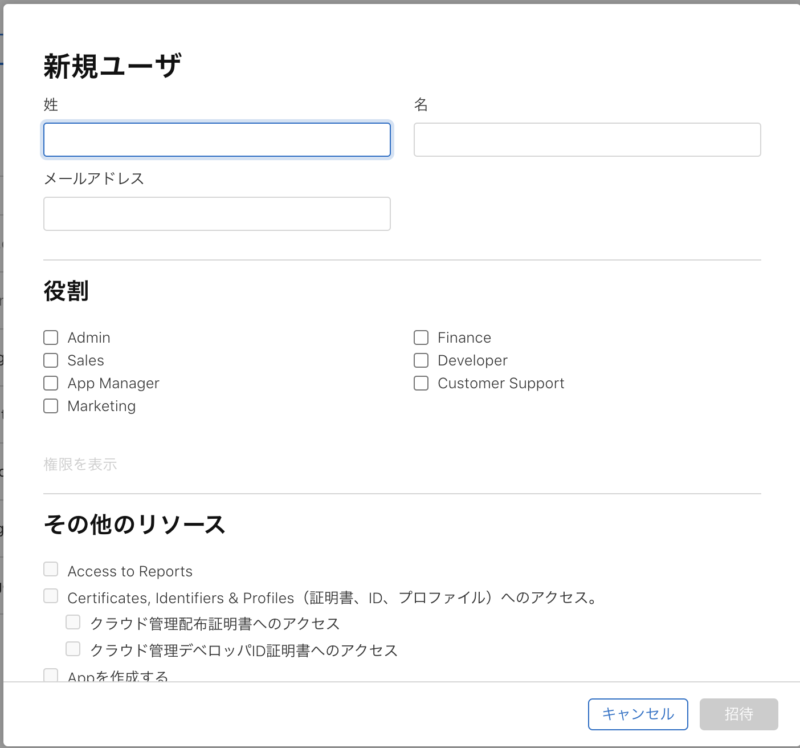Viewport: 800px width, 748px height.
Task: Tick the Marketing role checkbox
Action: (x=51, y=406)
